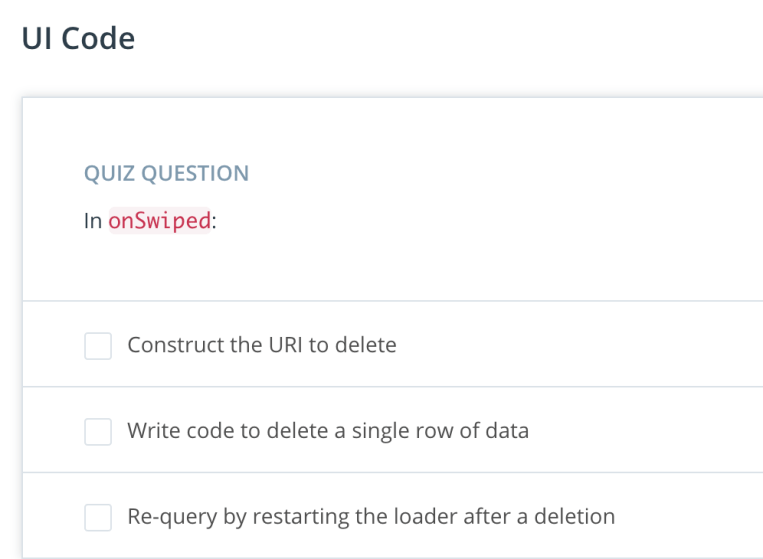Image resolution: width=763 pixels, height=559 pixels.
Task: Click 'UI' in the page heading
Action: [34, 39]
